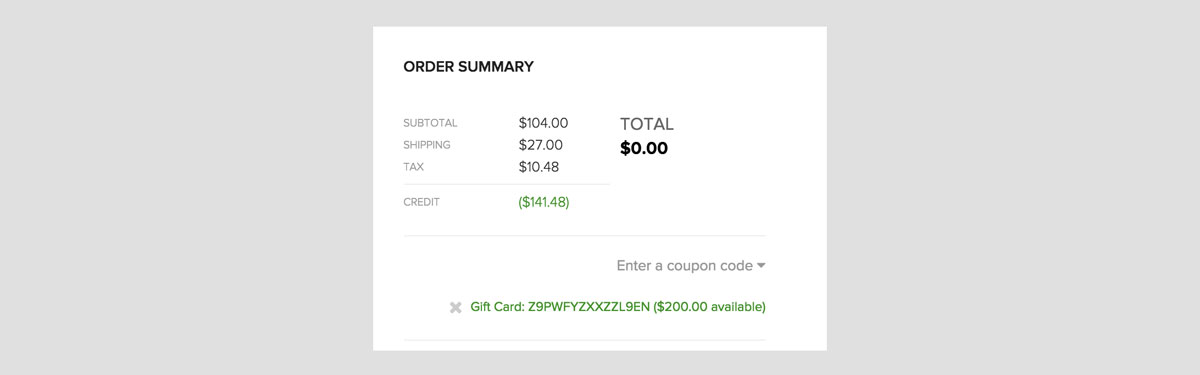Select the Gift Card Z9PWFYZXXZZL9EN text
This screenshot has width=1200, height=375.
(559, 307)
